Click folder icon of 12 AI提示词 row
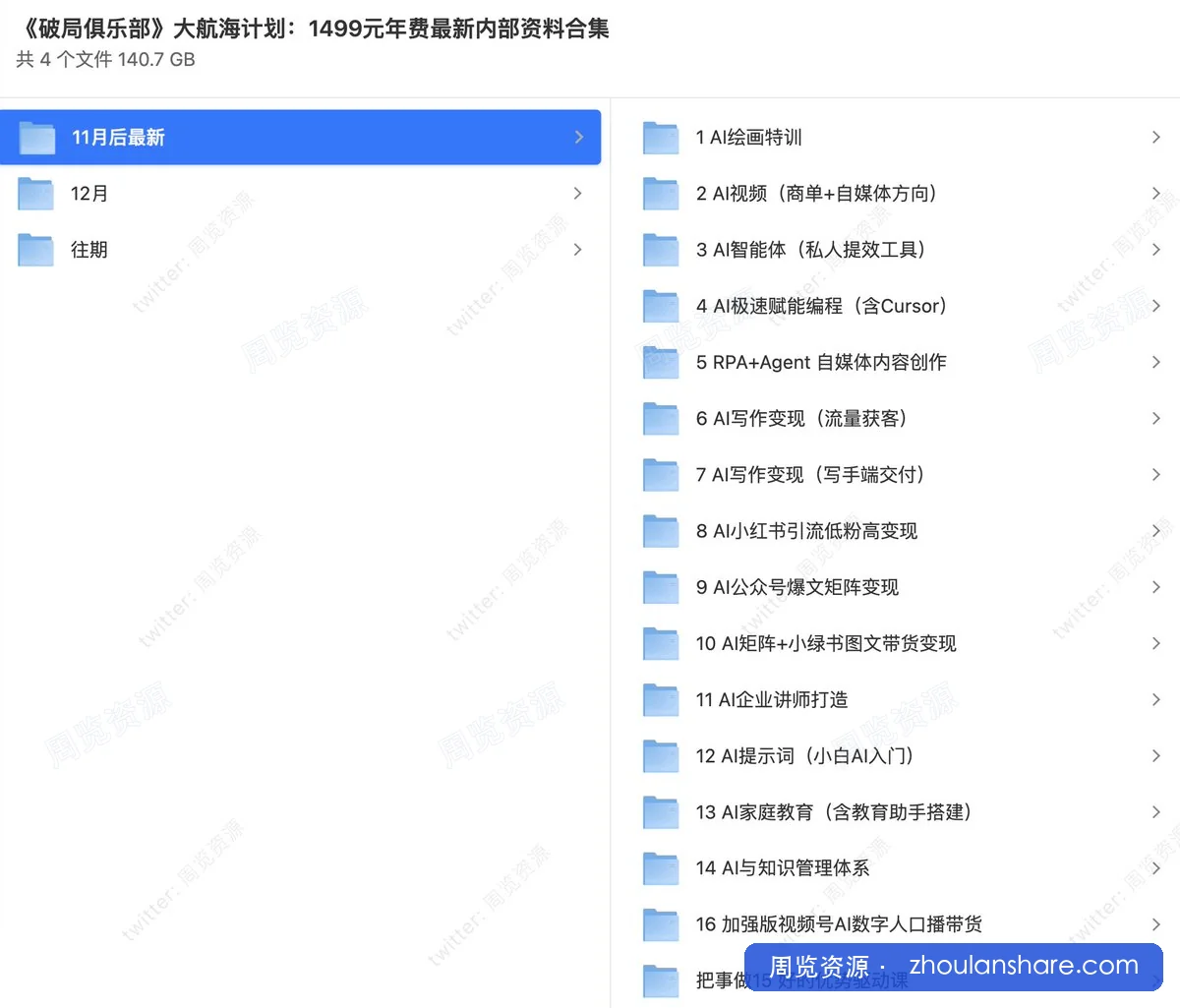This screenshot has width=1180, height=1008. click(661, 756)
